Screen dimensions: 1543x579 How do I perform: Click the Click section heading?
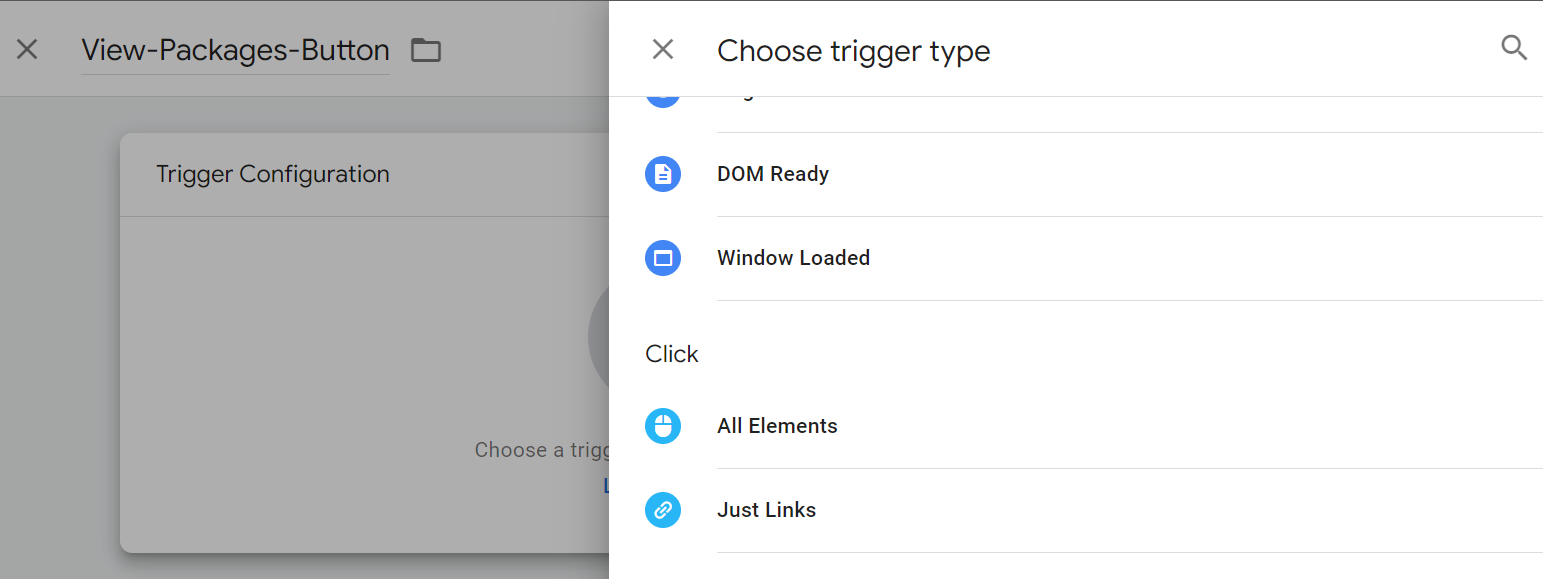click(x=672, y=354)
